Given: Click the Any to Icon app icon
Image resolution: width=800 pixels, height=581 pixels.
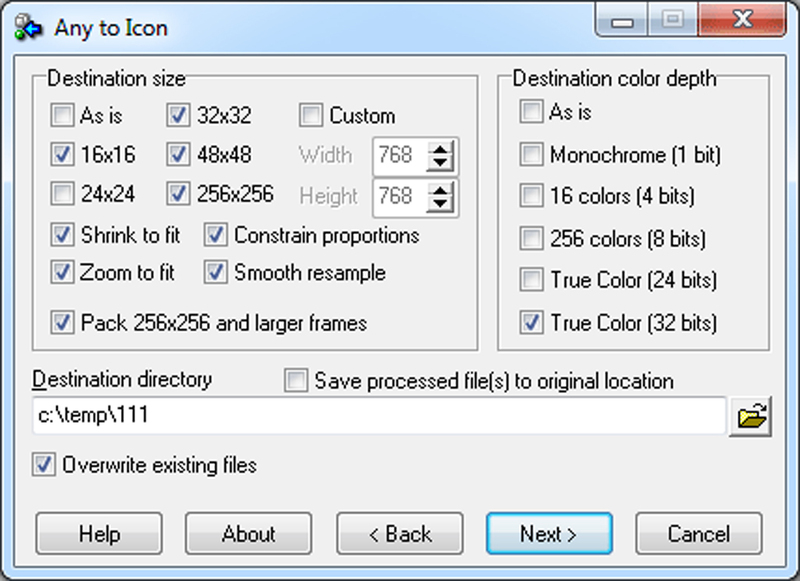Looking at the screenshot, I should [28, 28].
